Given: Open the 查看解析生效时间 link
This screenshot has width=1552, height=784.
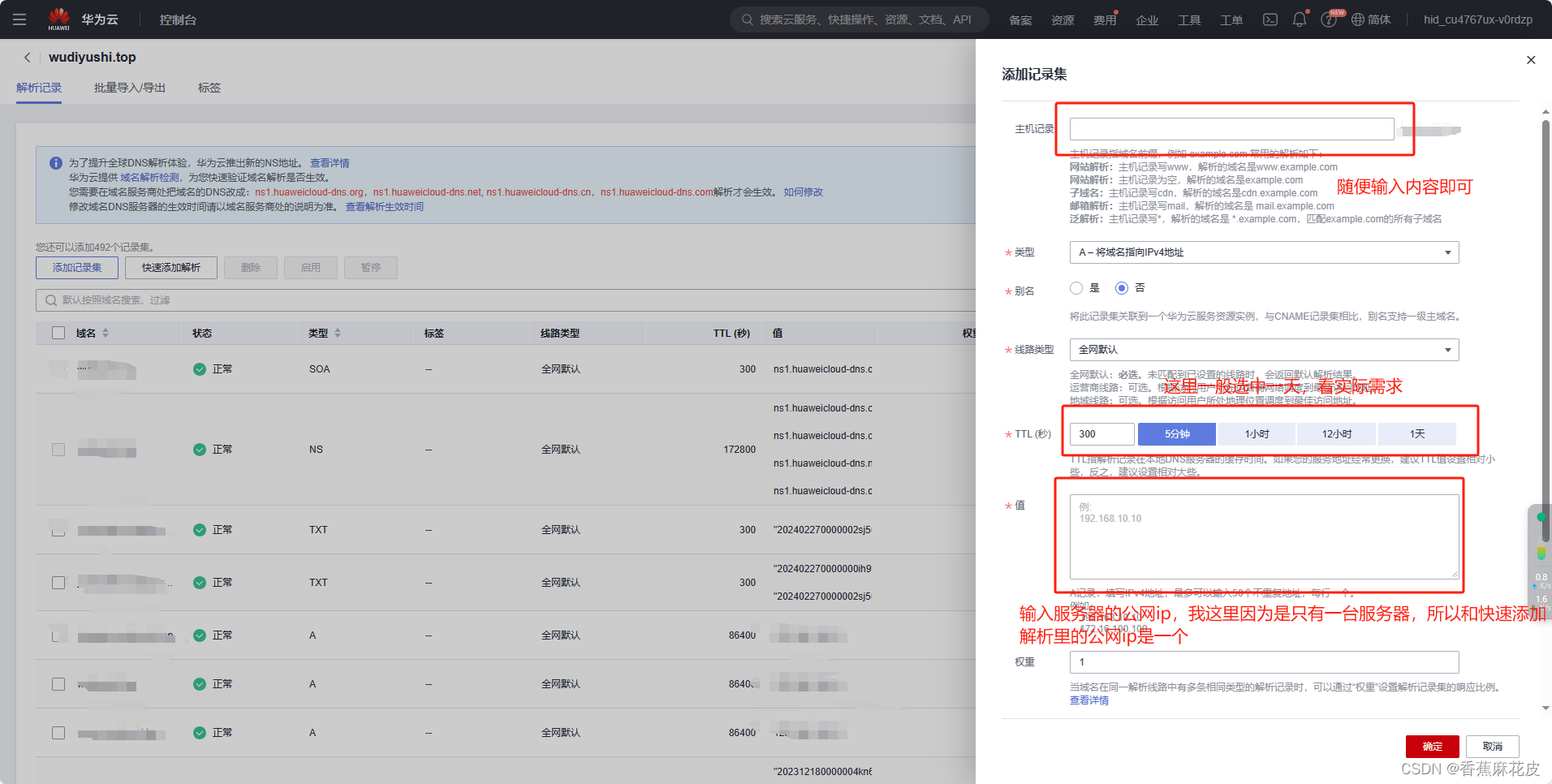Looking at the screenshot, I should (385, 207).
